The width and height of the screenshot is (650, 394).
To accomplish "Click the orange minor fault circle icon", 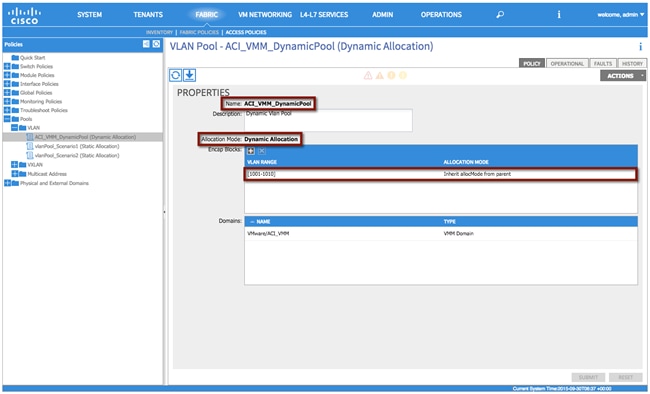I will pyautogui.click(x=391, y=75).
